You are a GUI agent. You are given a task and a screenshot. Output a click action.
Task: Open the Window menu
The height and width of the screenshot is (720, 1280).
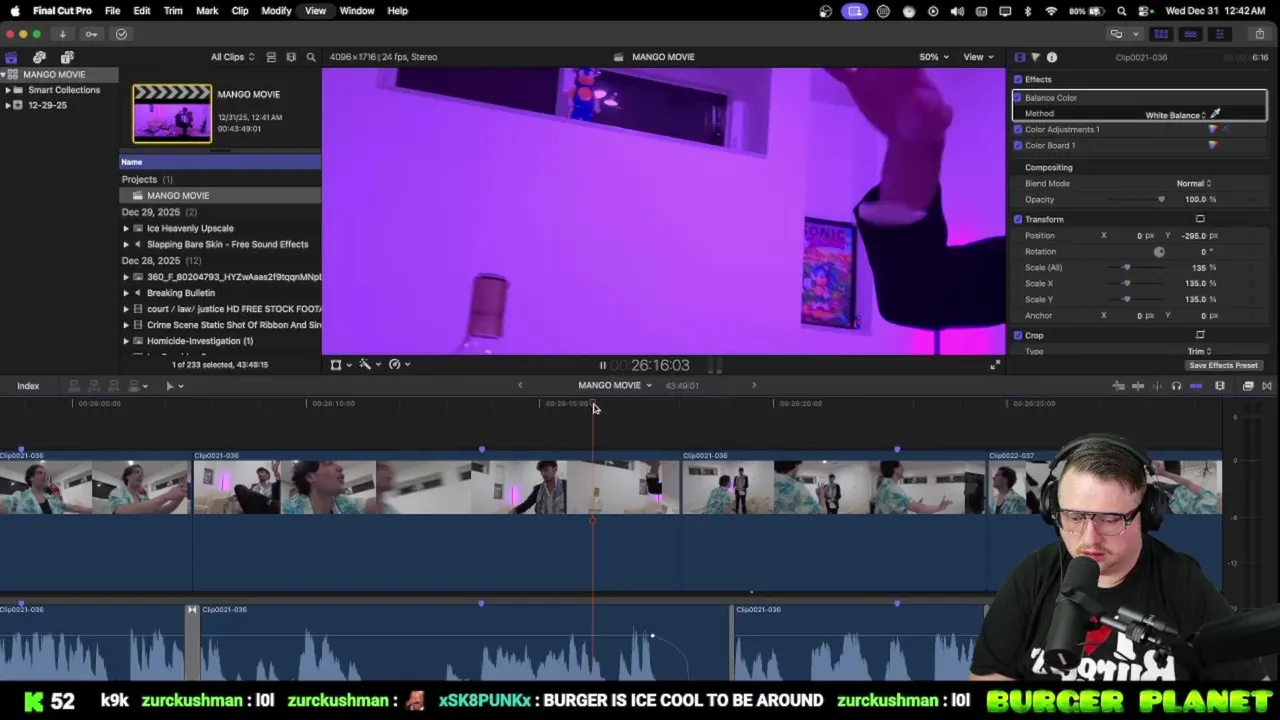pyautogui.click(x=357, y=11)
